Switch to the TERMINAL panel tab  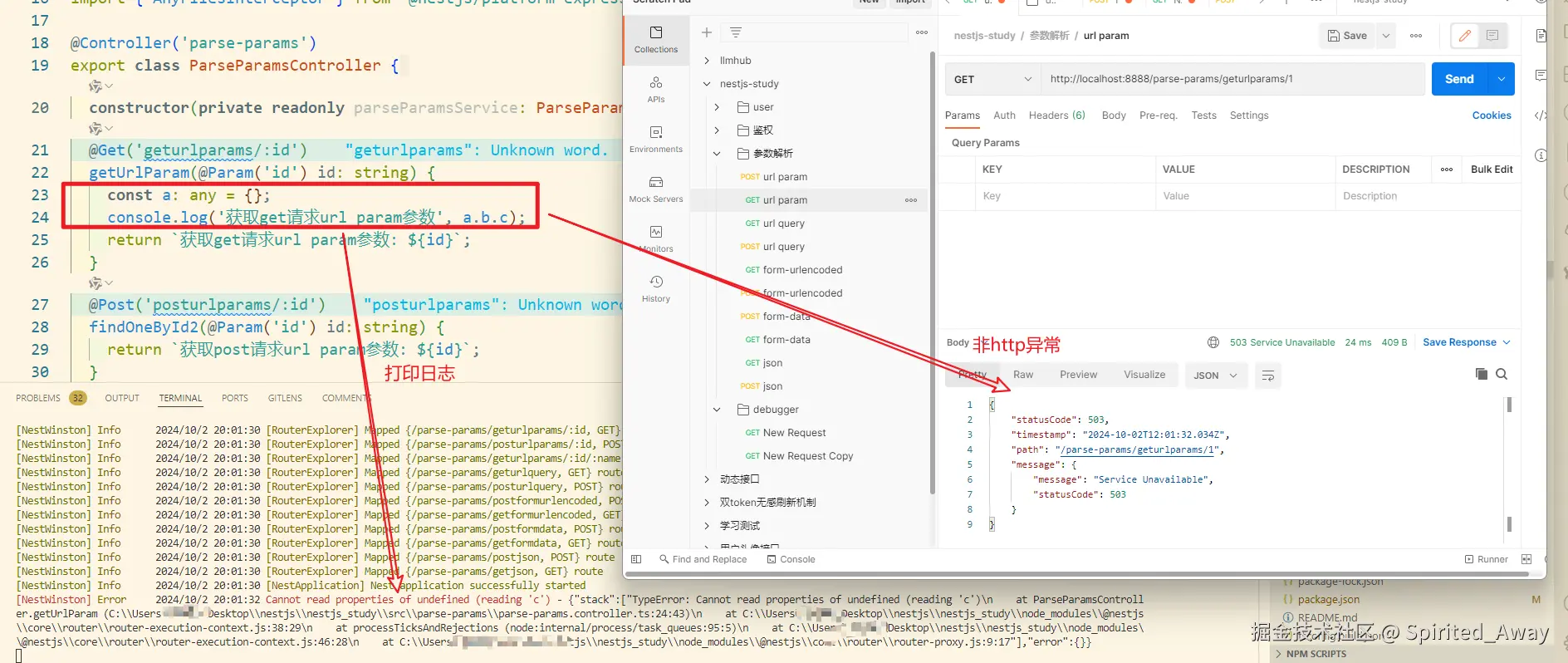tap(180, 398)
